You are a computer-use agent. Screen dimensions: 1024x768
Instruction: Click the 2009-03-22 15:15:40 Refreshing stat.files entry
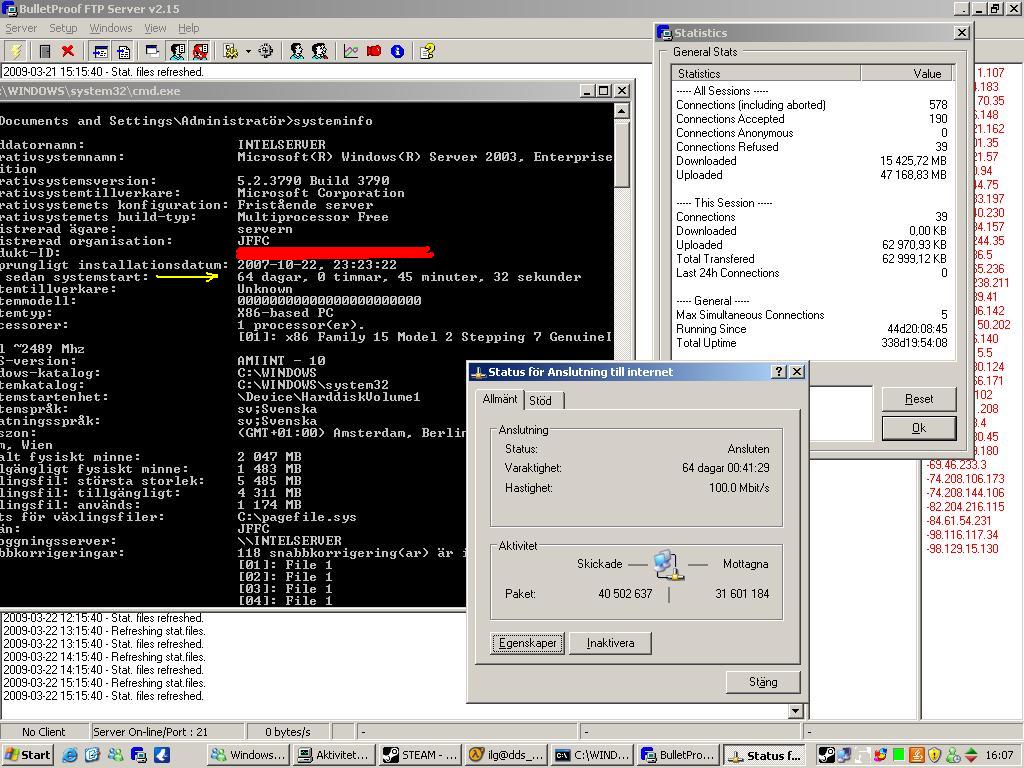click(x=104, y=683)
